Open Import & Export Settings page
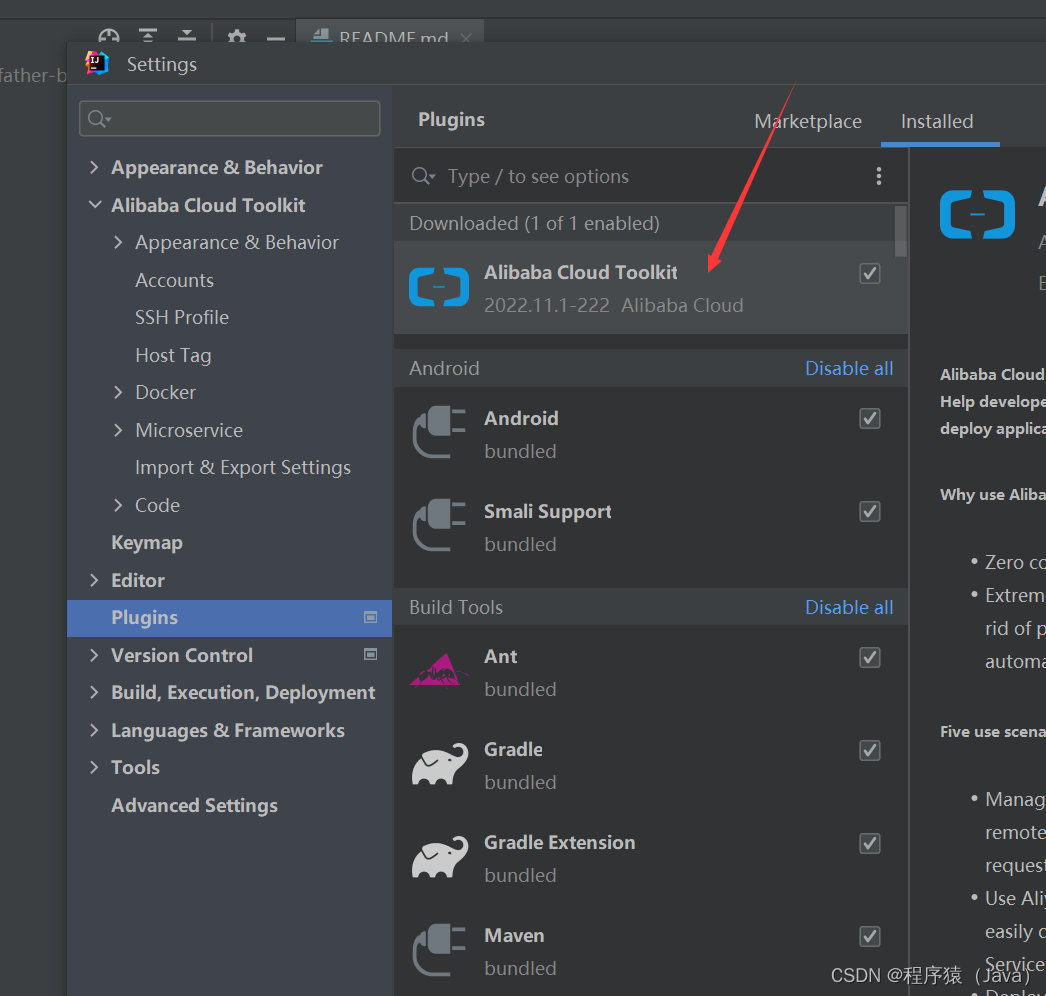1046x996 pixels. click(x=243, y=468)
